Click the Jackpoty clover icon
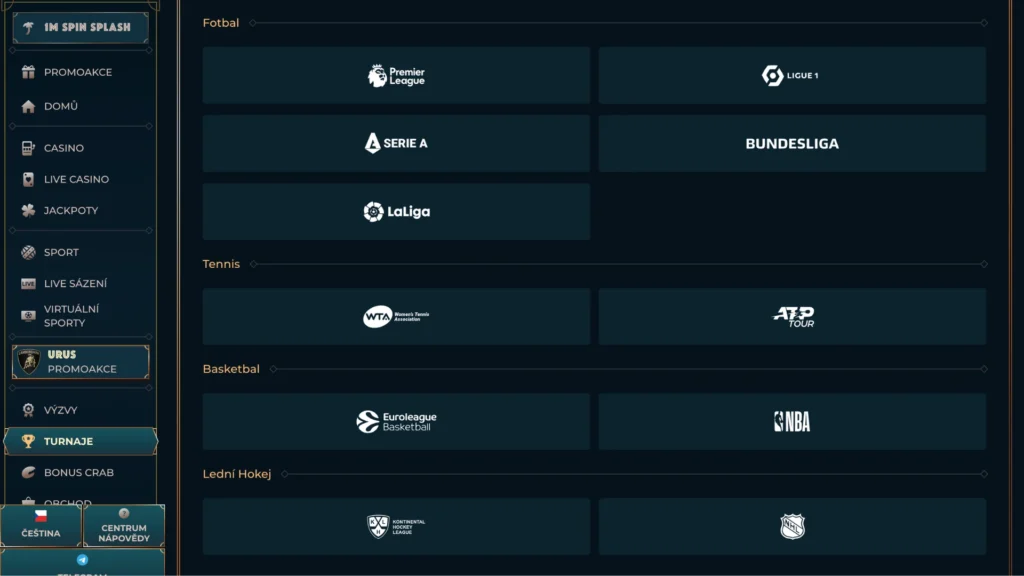The height and width of the screenshot is (576, 1024). point(28,211)
